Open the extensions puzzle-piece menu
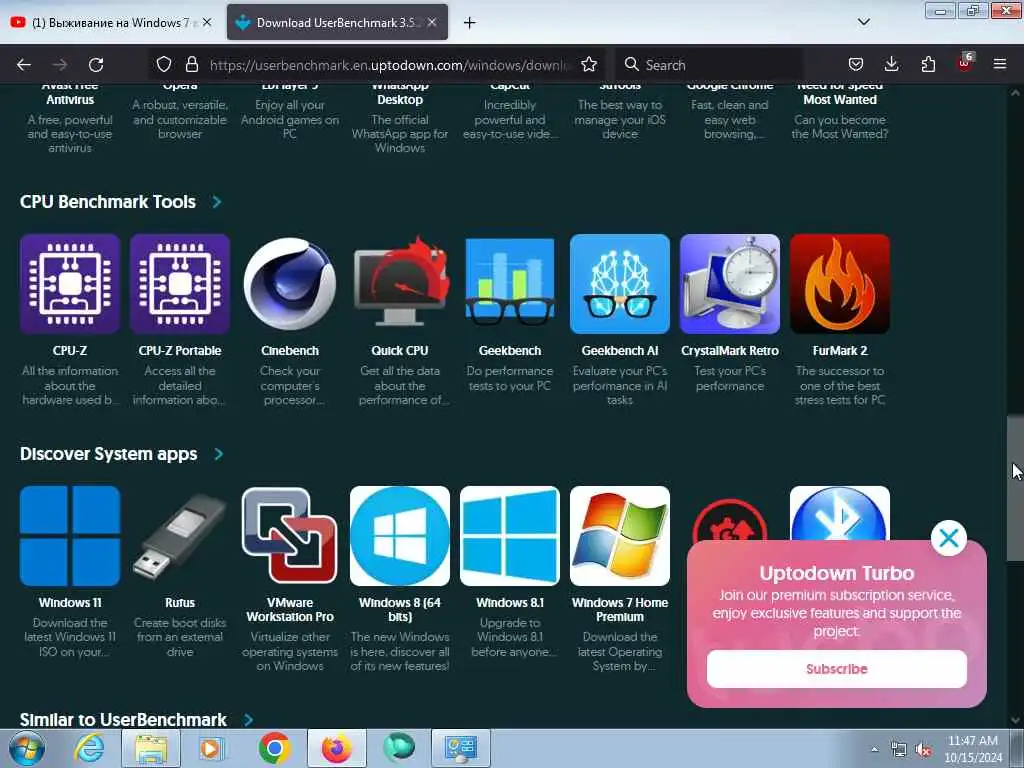Viewport: 1024px width, 768px height. click(x=928, y=64)
